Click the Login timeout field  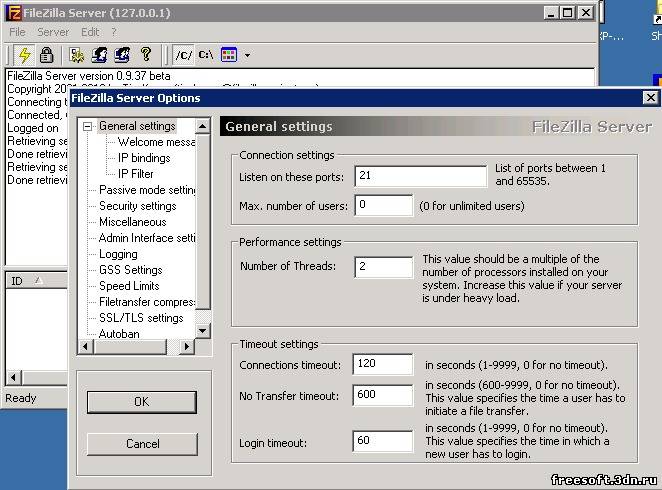point(383,441)
